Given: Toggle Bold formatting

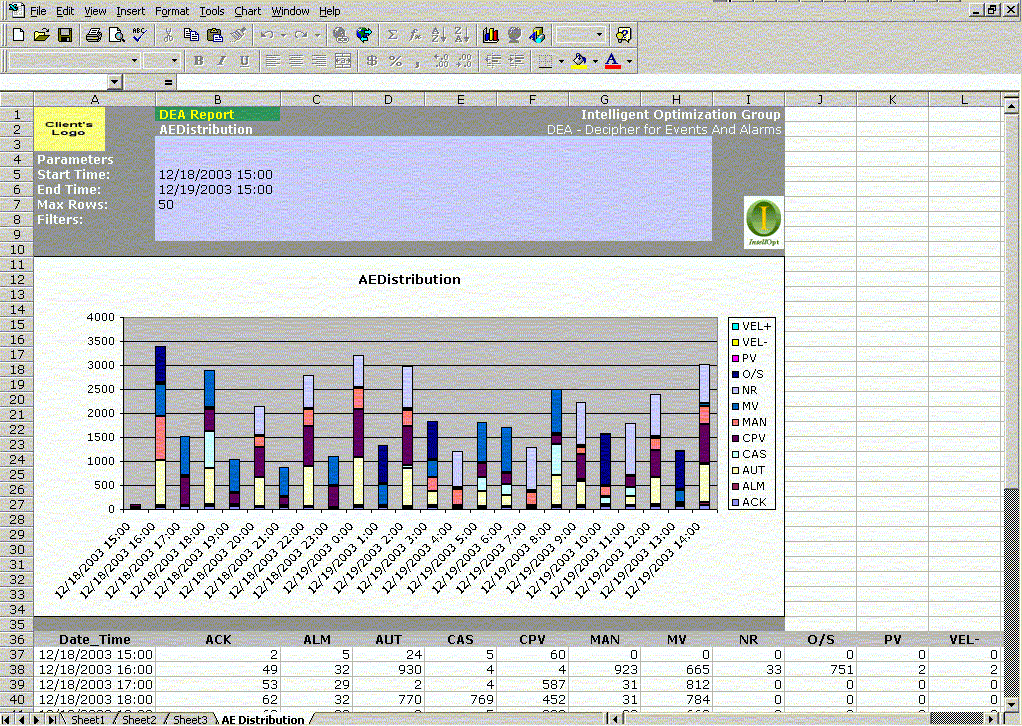Looking at the screenshot, I should (x=198, y=61).
